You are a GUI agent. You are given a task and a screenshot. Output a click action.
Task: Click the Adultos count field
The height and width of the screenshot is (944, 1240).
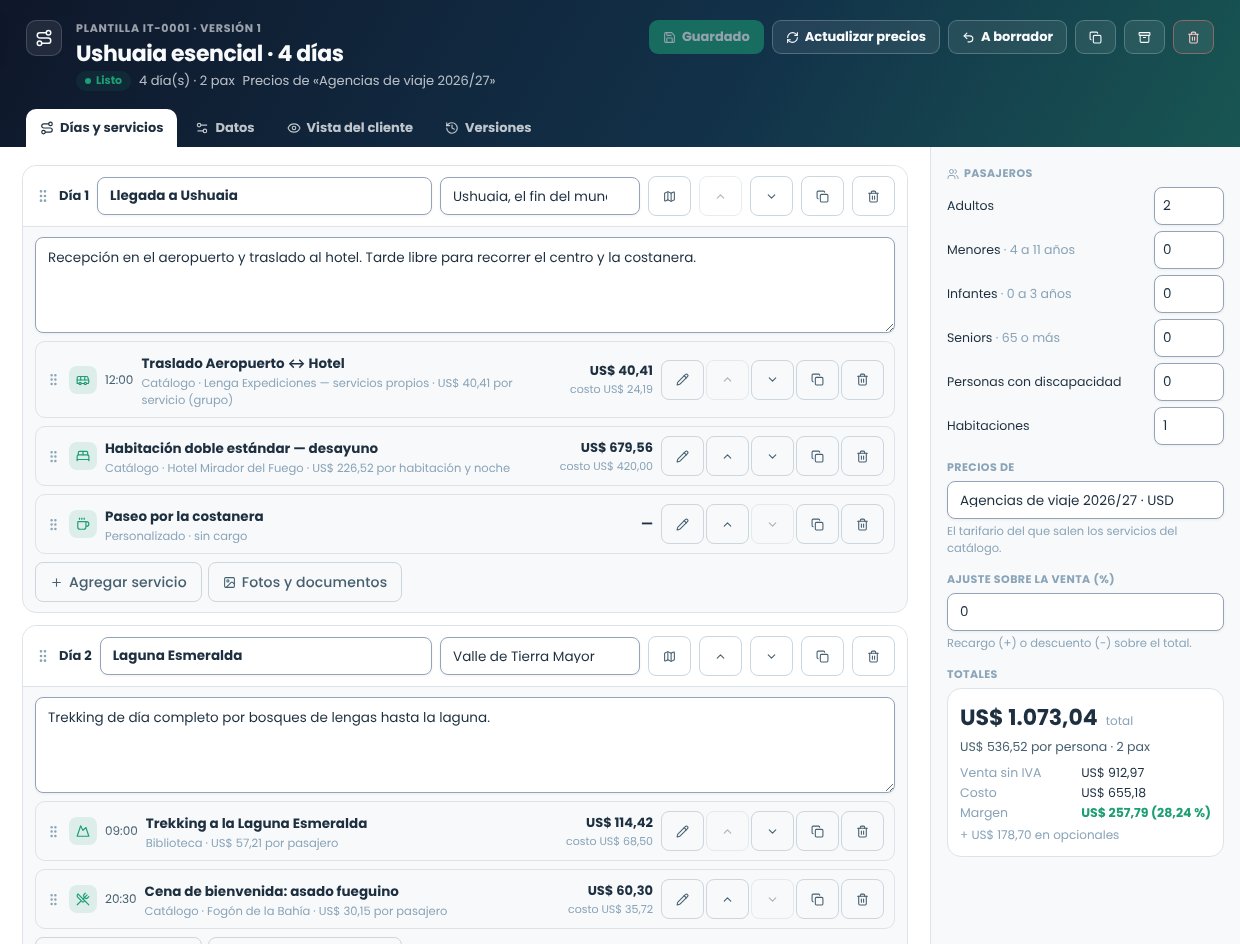[x=1188, y=206]
